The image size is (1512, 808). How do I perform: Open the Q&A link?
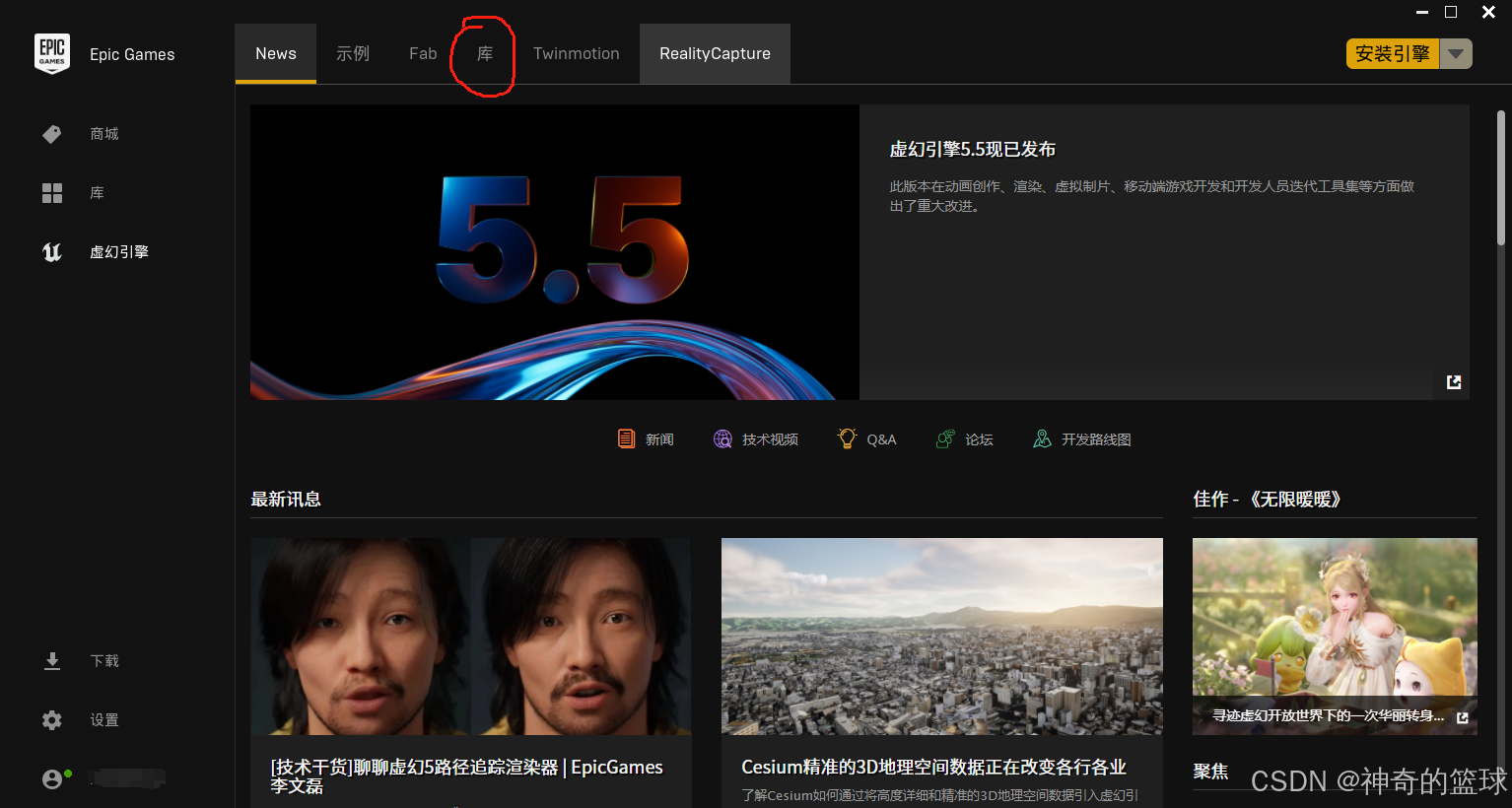tap(881, 439)
